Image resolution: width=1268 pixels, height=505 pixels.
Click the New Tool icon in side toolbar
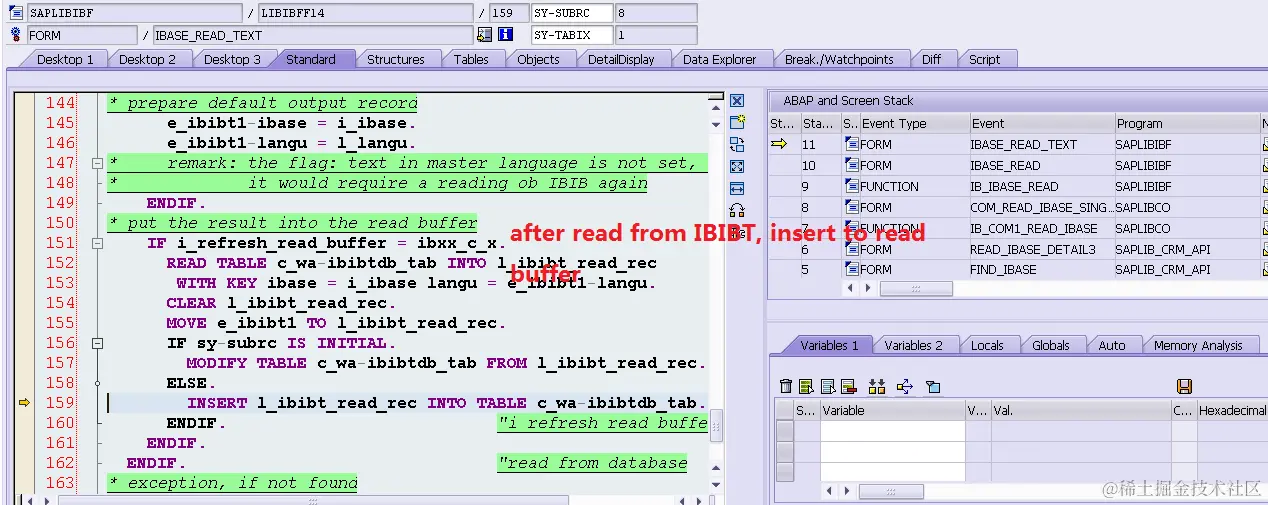(x=737, y=122)
